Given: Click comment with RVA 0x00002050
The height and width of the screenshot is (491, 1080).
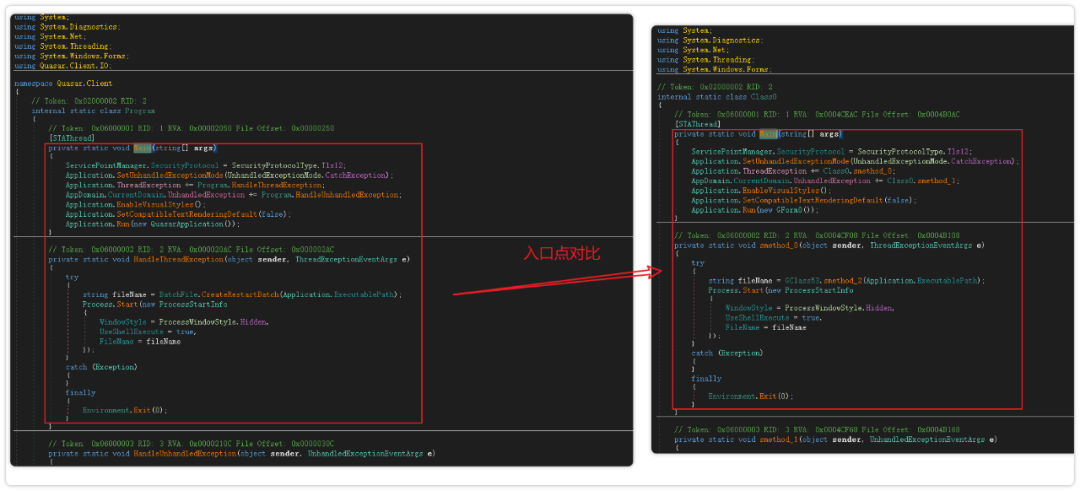Looking at the screenshot, I should 191,129.
